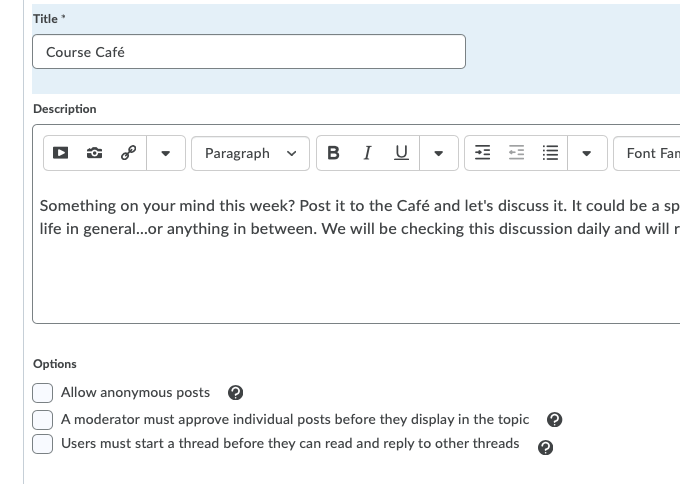Viewport: 680px width, 484px height.
Task: Enable Allow anonymous posts checkbox
Action: pyautogui.click(x=43, y=393)
